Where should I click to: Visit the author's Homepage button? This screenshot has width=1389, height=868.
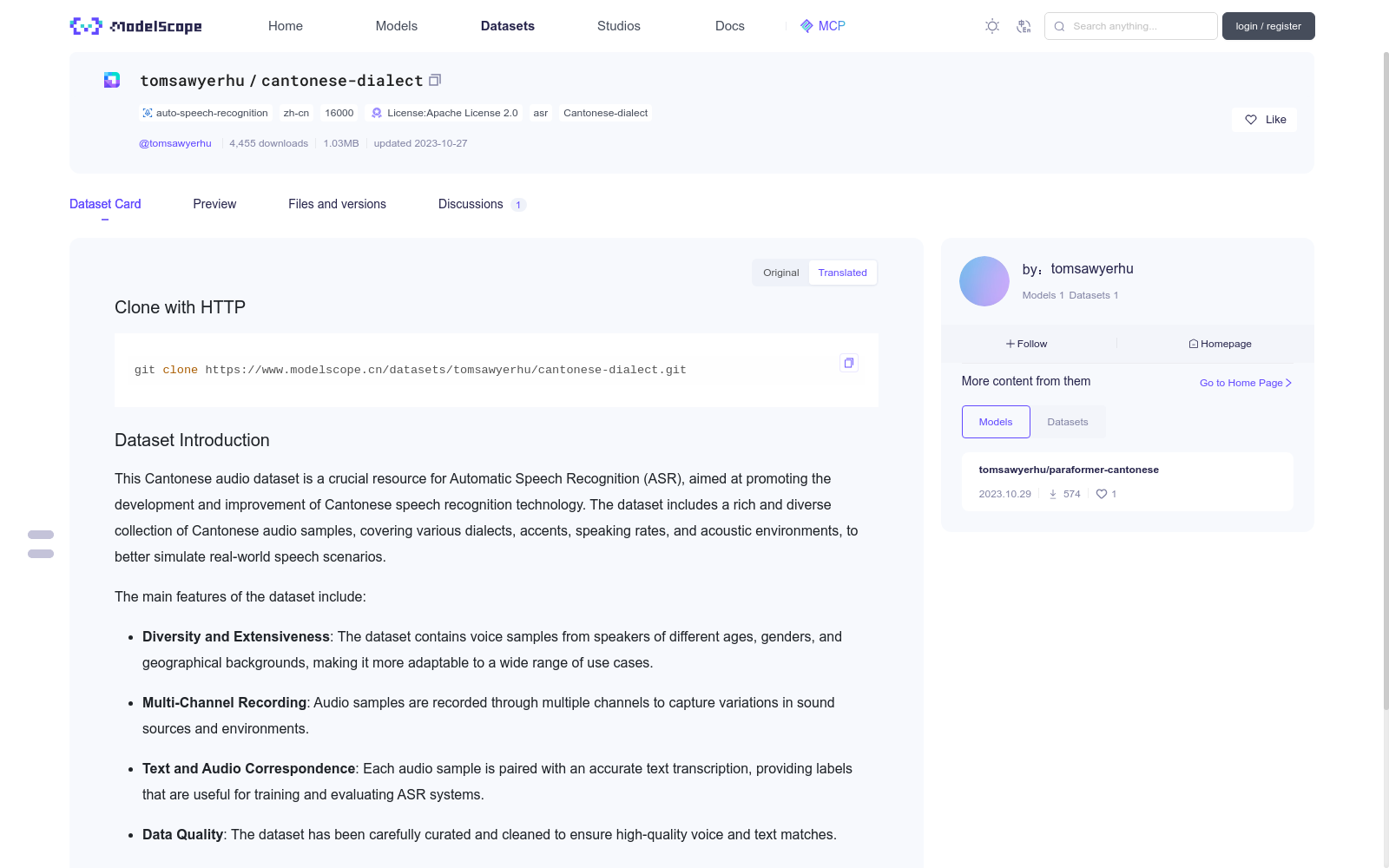[x=1221, y=344]
